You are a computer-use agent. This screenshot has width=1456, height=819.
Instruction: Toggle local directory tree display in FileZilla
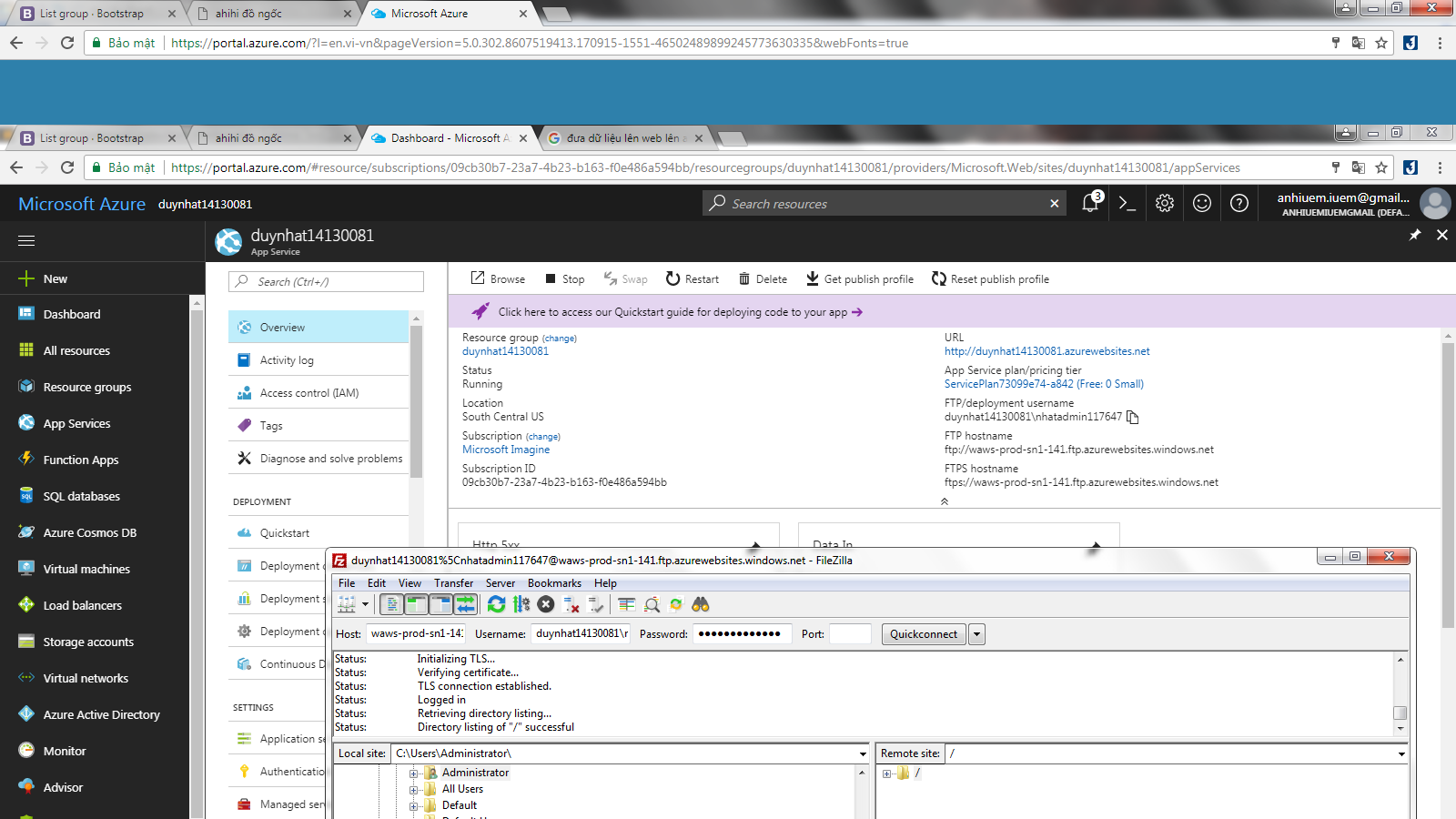point(416,604)
